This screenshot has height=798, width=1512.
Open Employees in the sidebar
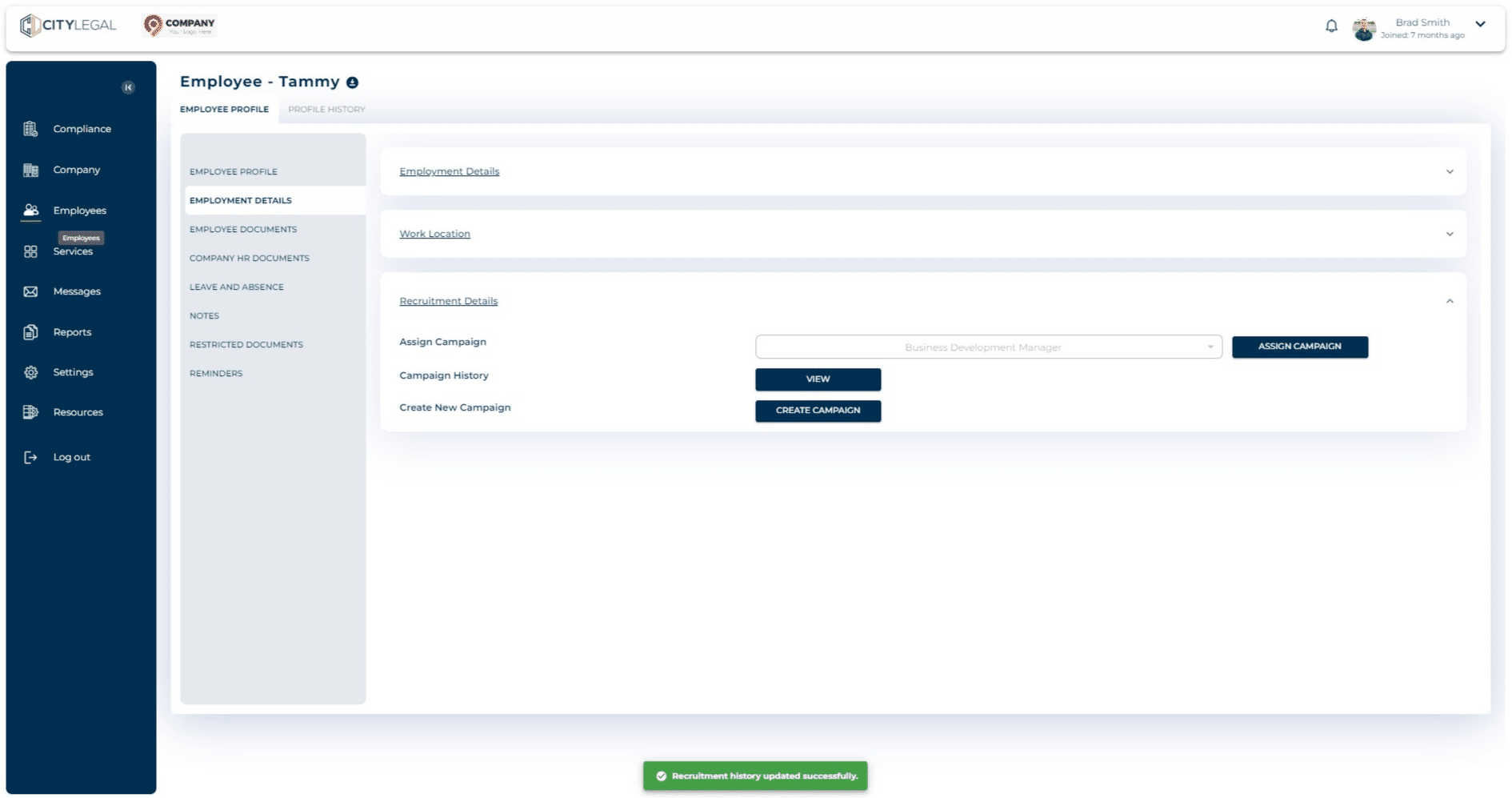coord(79,211)
